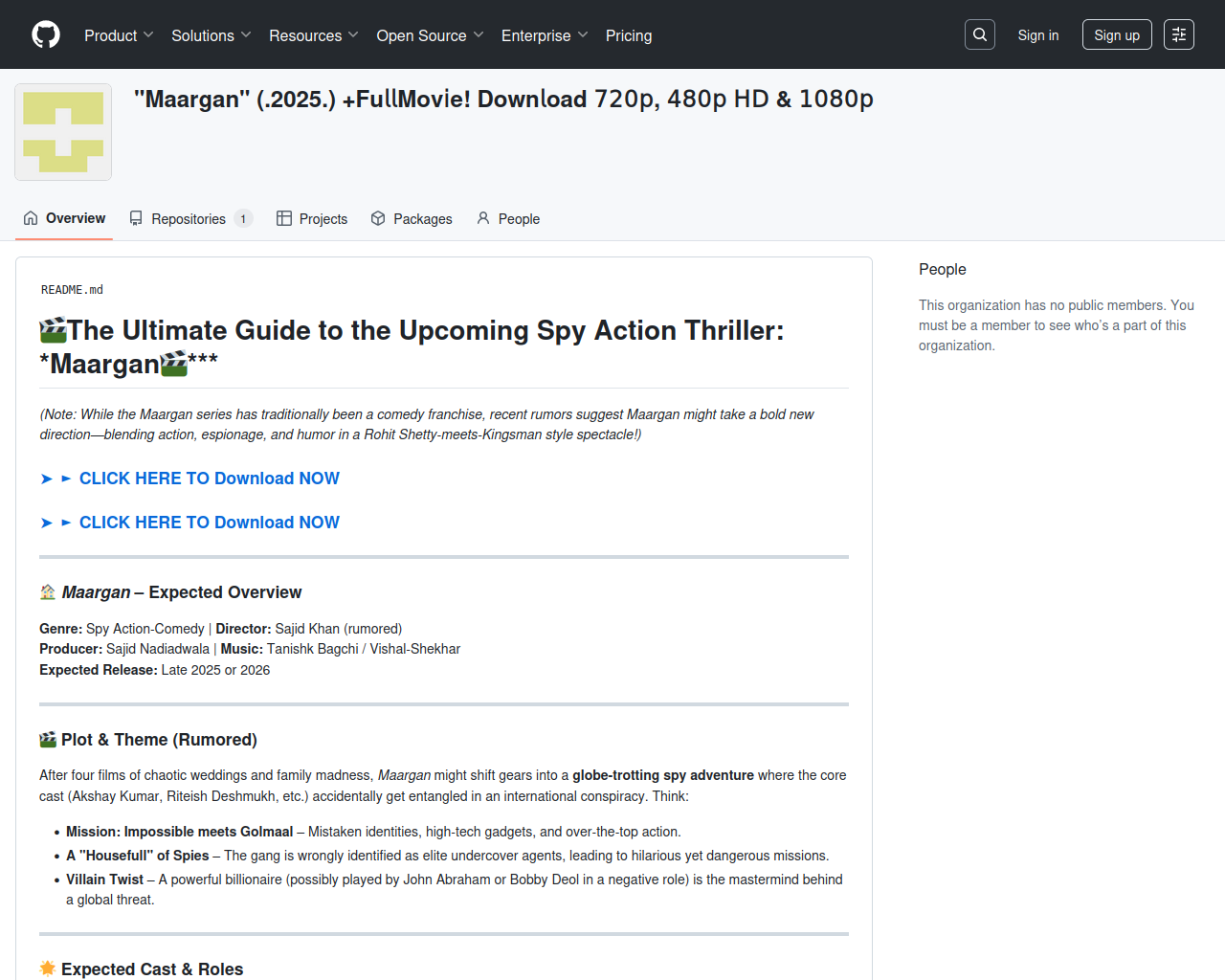Open the search magnifier button
The image size is (1225, 980).
(980, 34)
